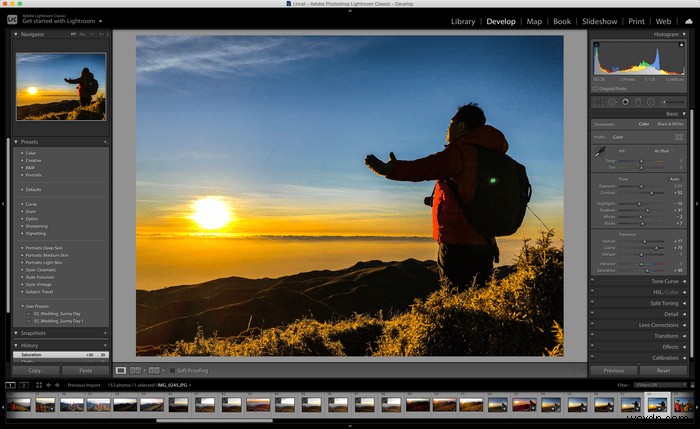This screenshot has width=700, height=429.
Task: Toggle highlight clipping indicator in histogram
Action: (x=681, y=44)
